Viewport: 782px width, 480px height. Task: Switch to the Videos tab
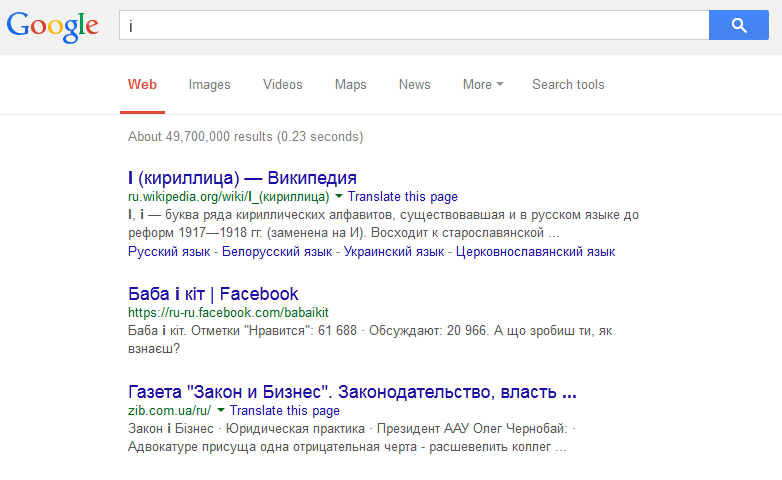pos(282,85)
